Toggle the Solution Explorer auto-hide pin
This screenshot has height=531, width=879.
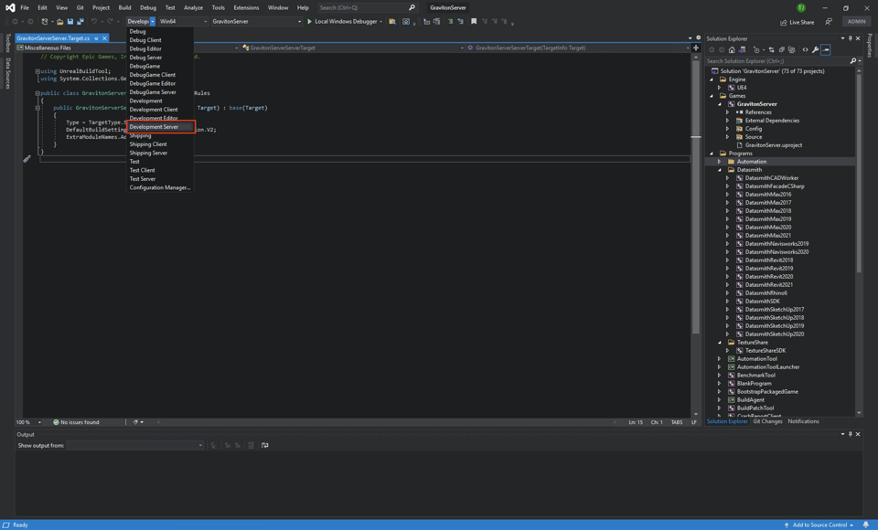850,38
